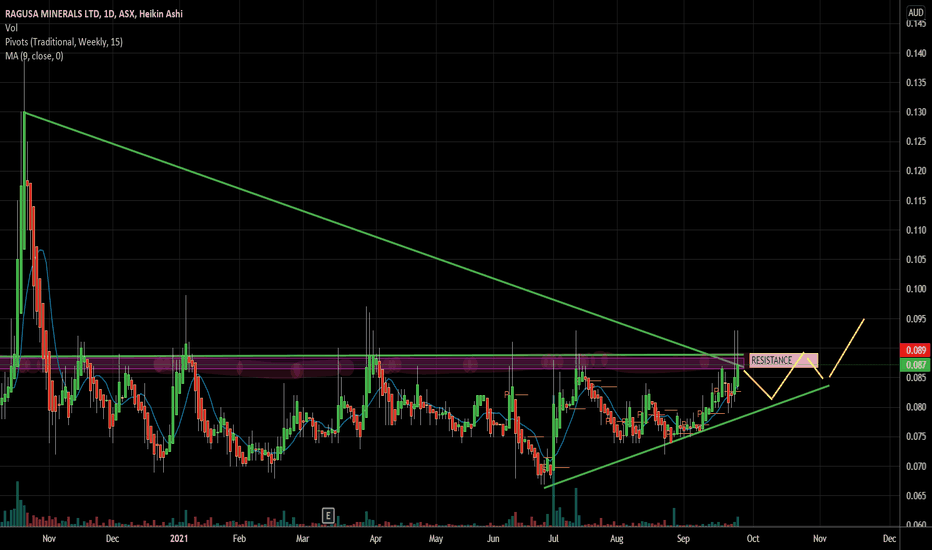This screenshot has height=550, width=932.
Task: Click the Feb date axis label
Action: coord(239,539)
